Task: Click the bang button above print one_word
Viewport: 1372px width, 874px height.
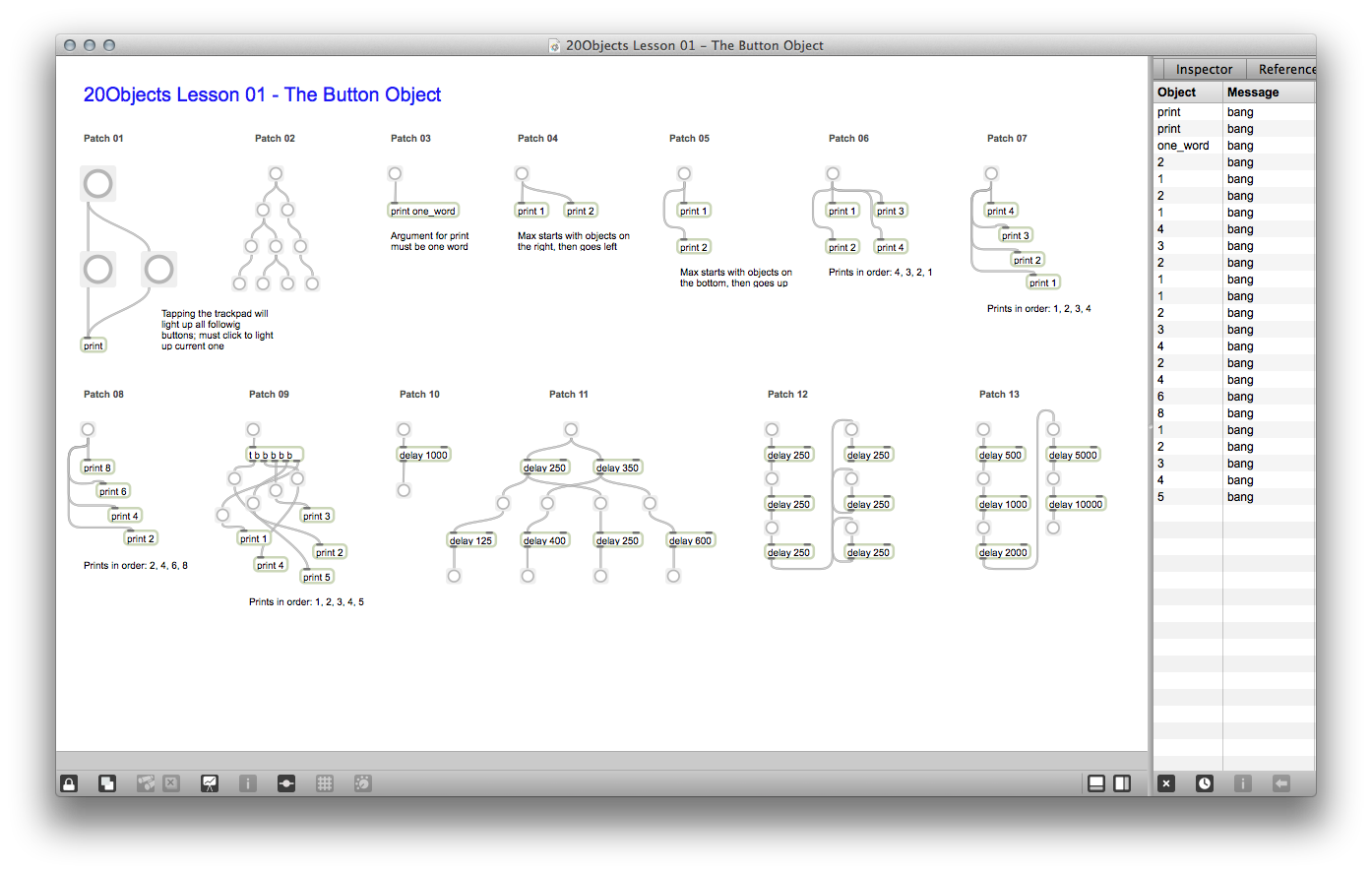Action: (x=395, y=173)
